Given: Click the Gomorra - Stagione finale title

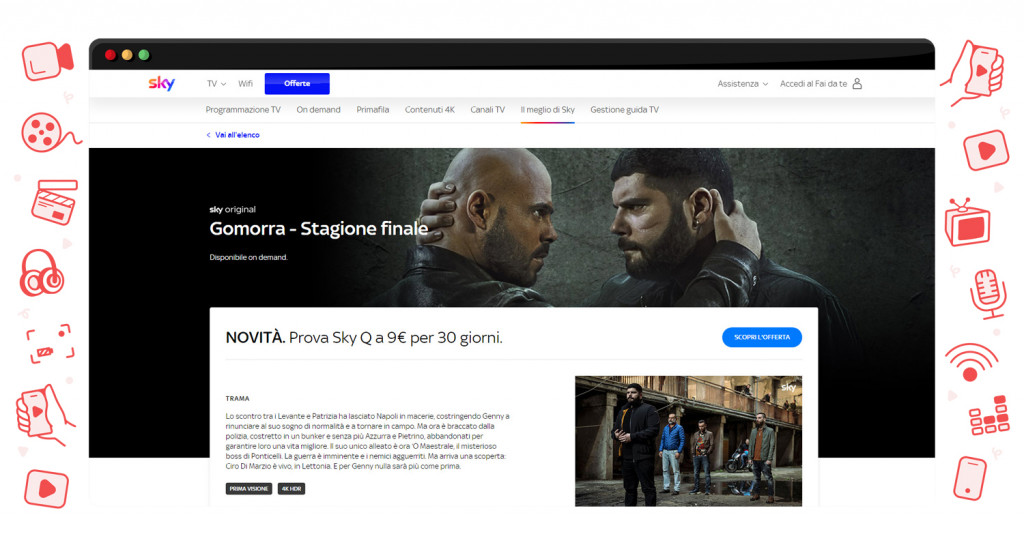Looking at the screenshot, I should (318, 228).
